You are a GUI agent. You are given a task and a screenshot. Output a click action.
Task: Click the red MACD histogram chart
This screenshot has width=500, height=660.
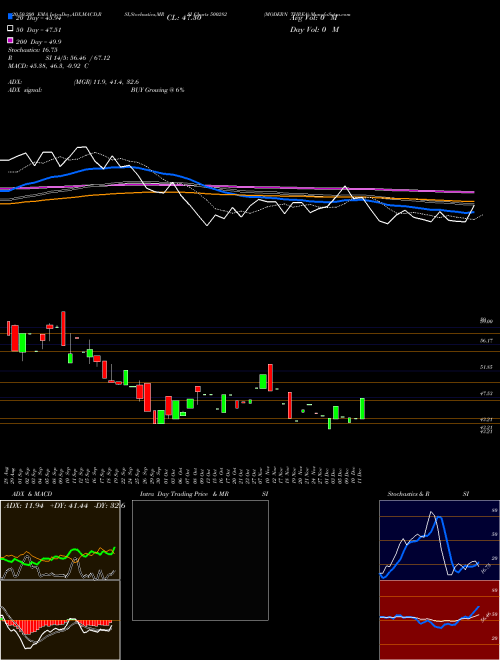click(60, 620)
